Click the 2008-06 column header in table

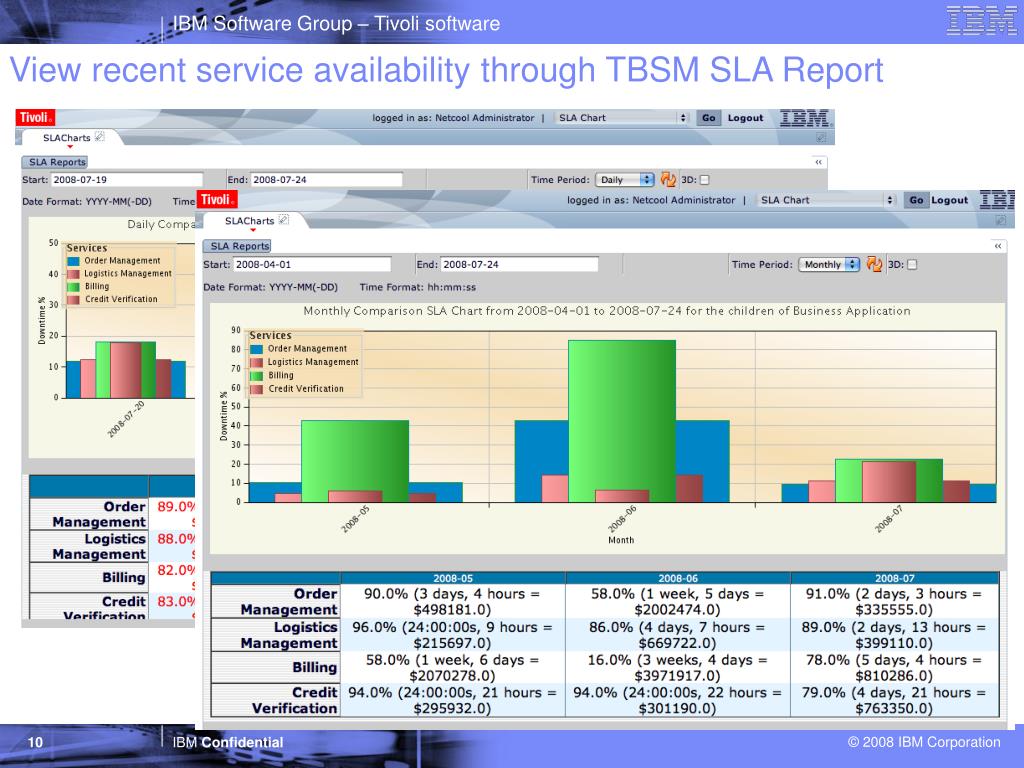tap(678, 578)
